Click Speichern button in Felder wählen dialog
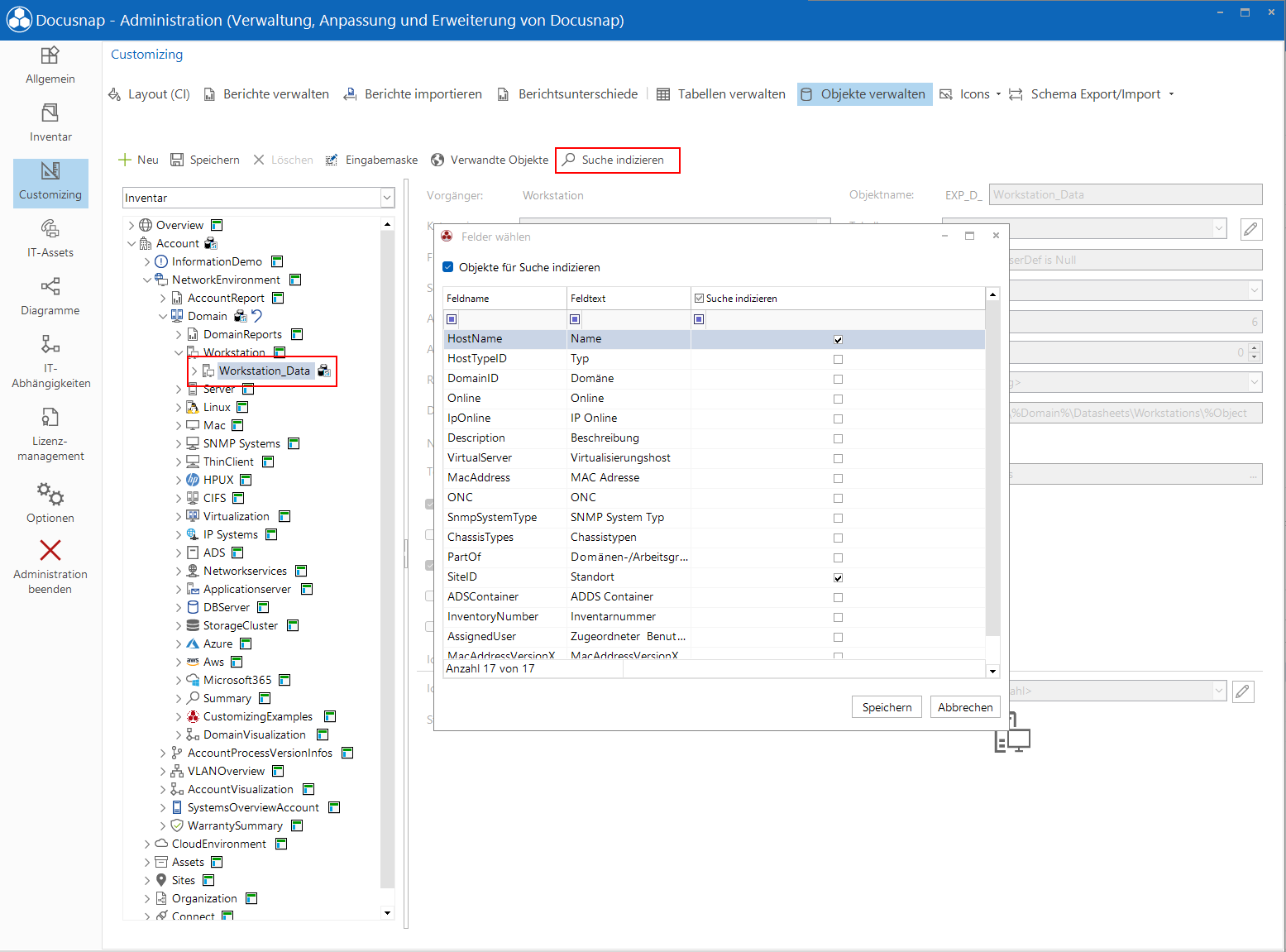Image resolution: width=1286 pixels, height=952 pixels. tap(887, 707)
